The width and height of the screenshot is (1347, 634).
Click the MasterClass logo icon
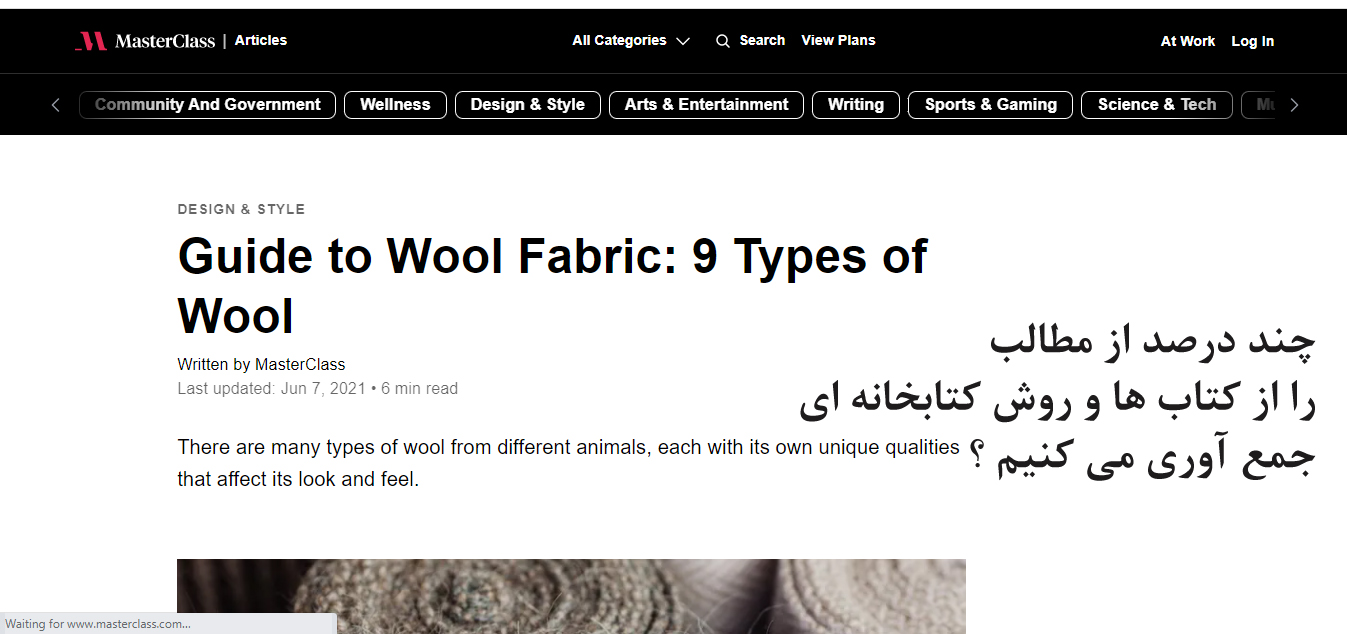92,41
